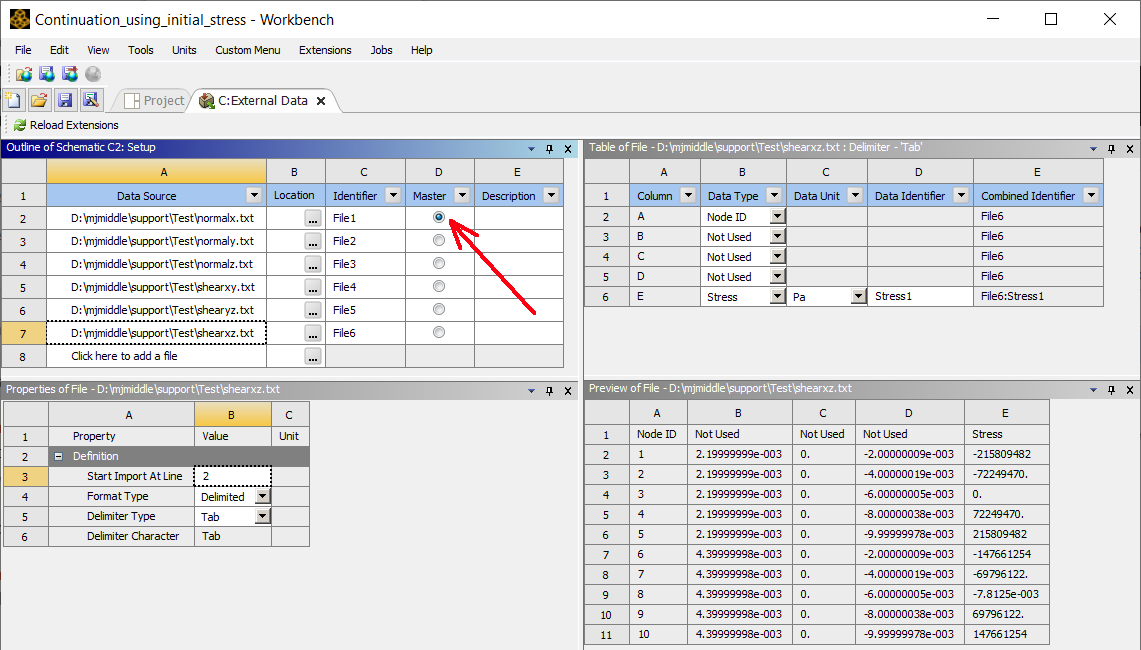This screenshot has width=1141, height=650.
Task: Pin the Preview of File panel
Action: (x=1111, y=390)
